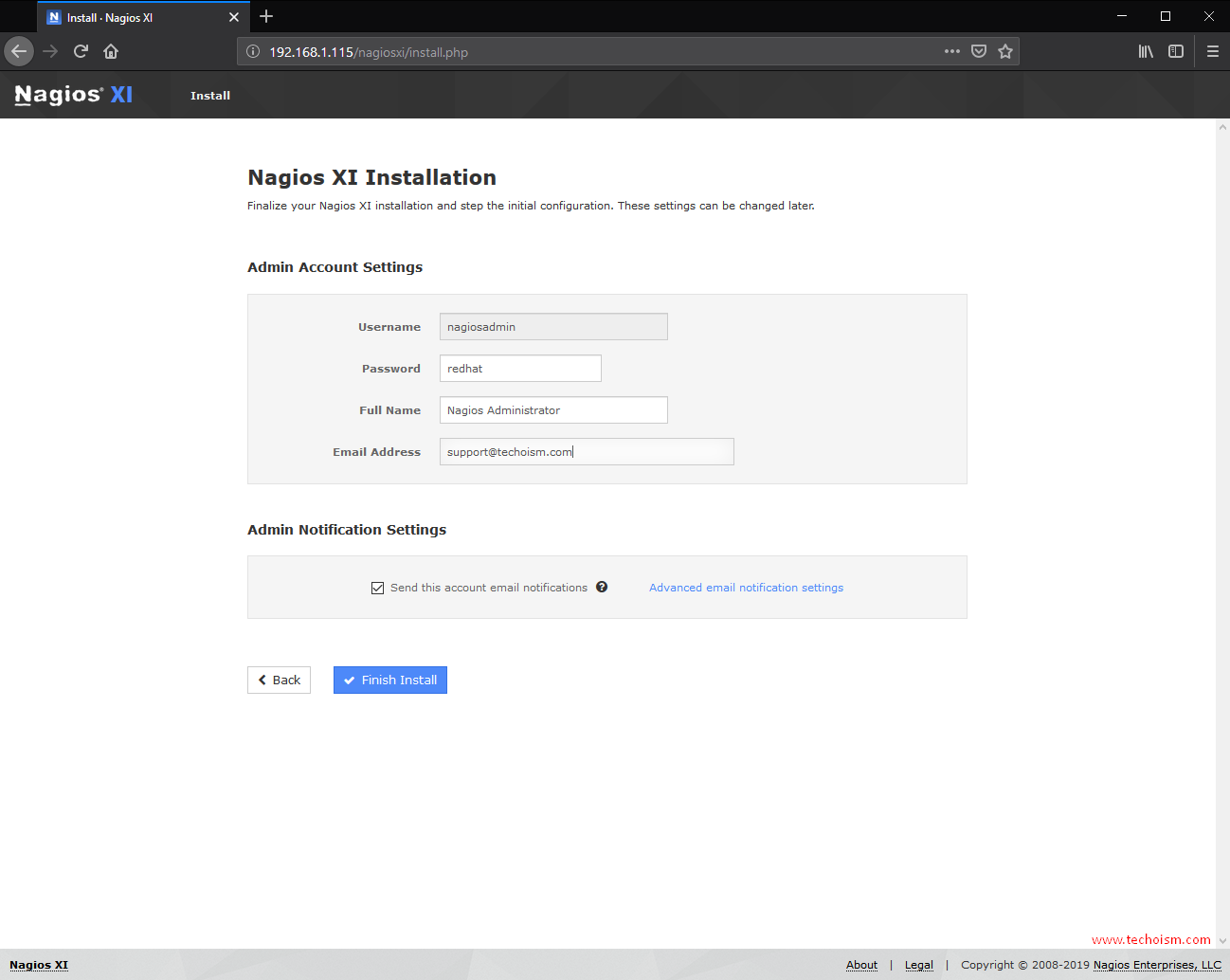Open the About footer link

pyautogui.click(x=861, y=965)
